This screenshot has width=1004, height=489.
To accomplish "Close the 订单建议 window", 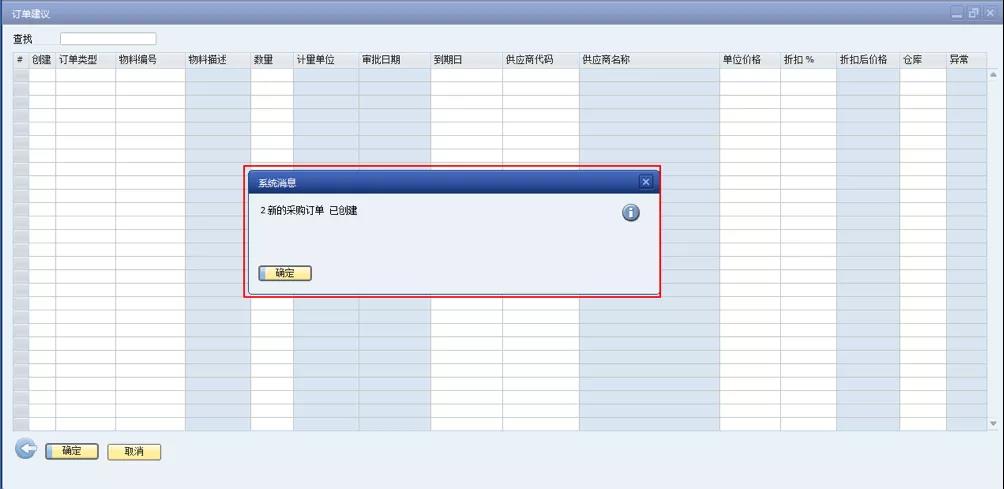I will pyautogui.click(x=989, y=13).
